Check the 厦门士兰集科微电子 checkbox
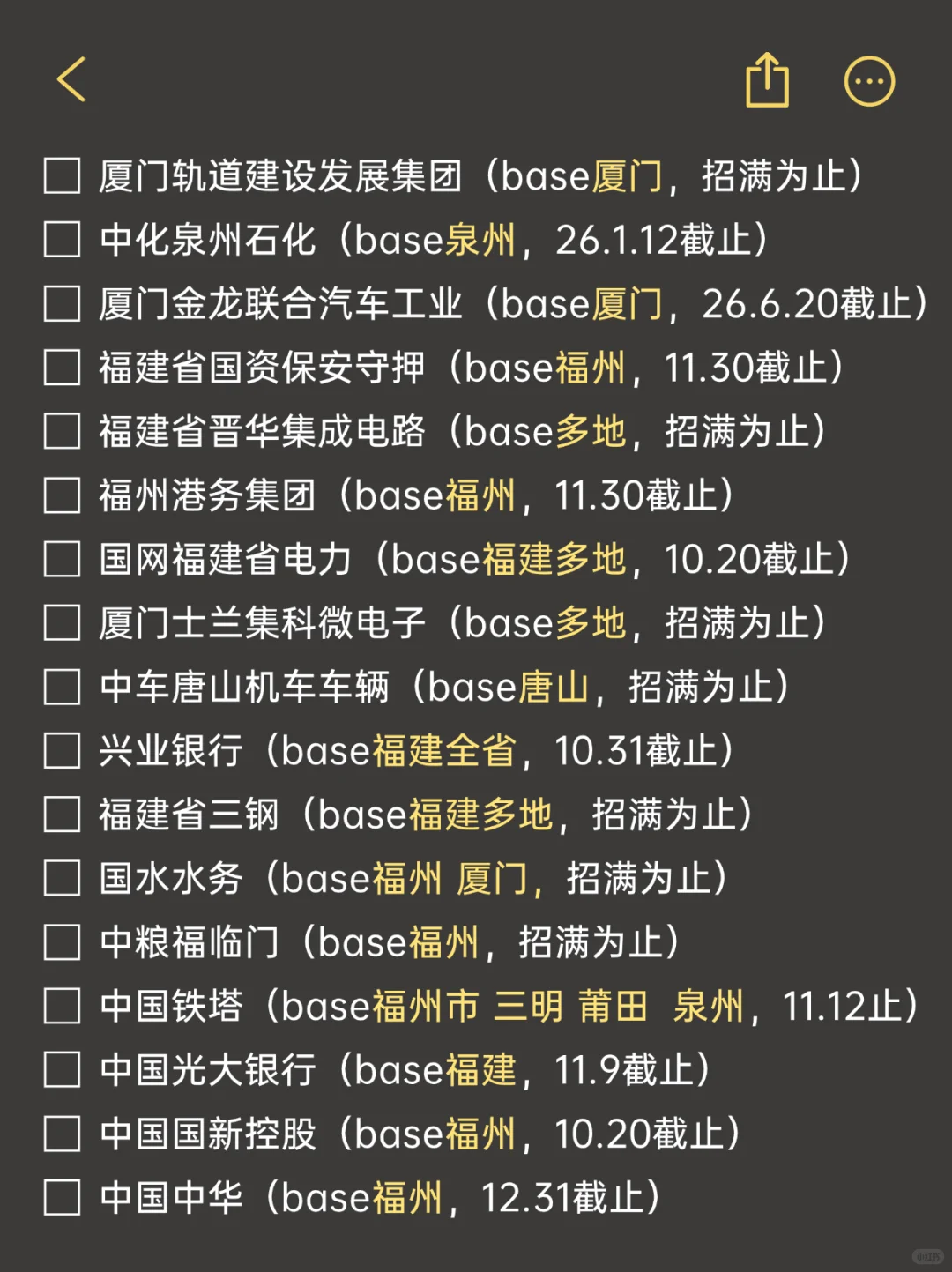Viewport: 952px width, 1272px height. [63, 623]
